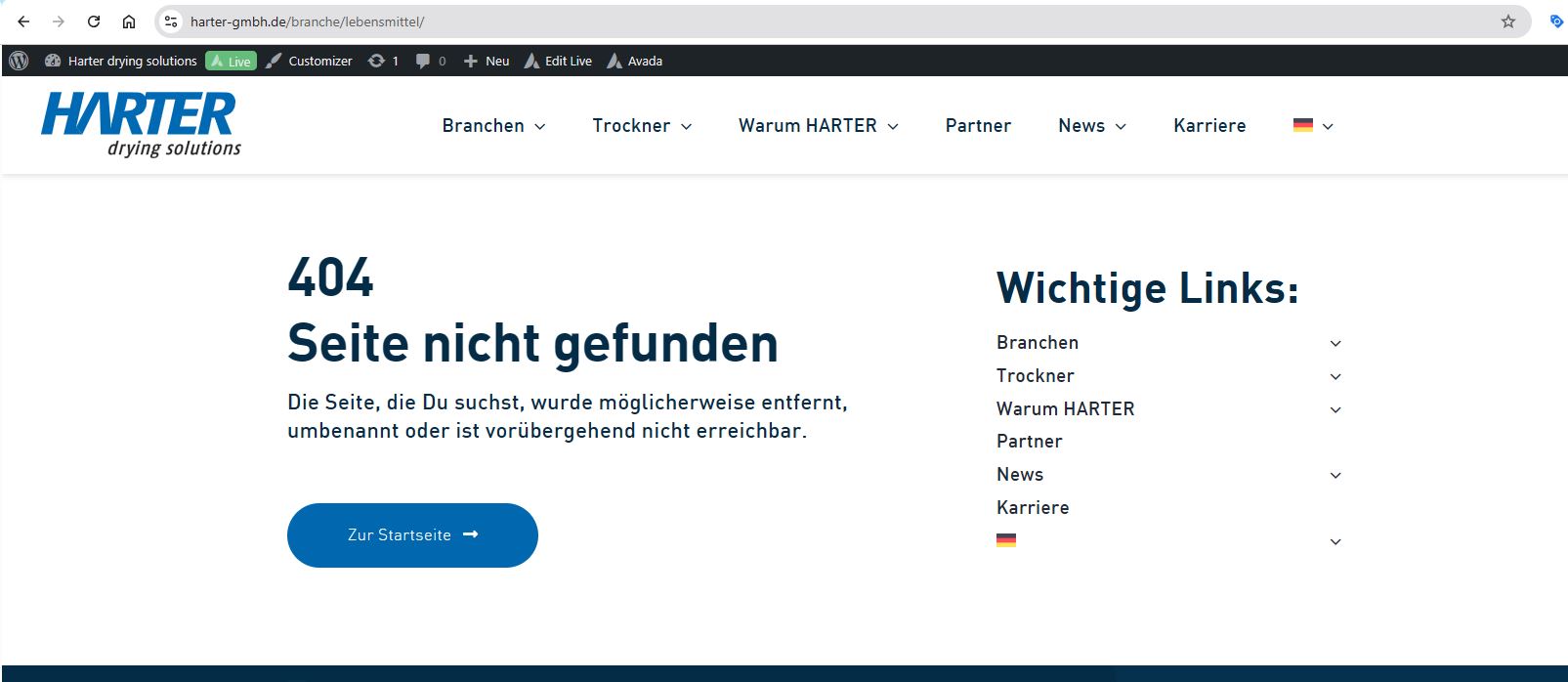Screen dimensions: 1568x682
Task: Select Karriere in the top navigation
Action: pyautogui.click(x=1209, y=126)
